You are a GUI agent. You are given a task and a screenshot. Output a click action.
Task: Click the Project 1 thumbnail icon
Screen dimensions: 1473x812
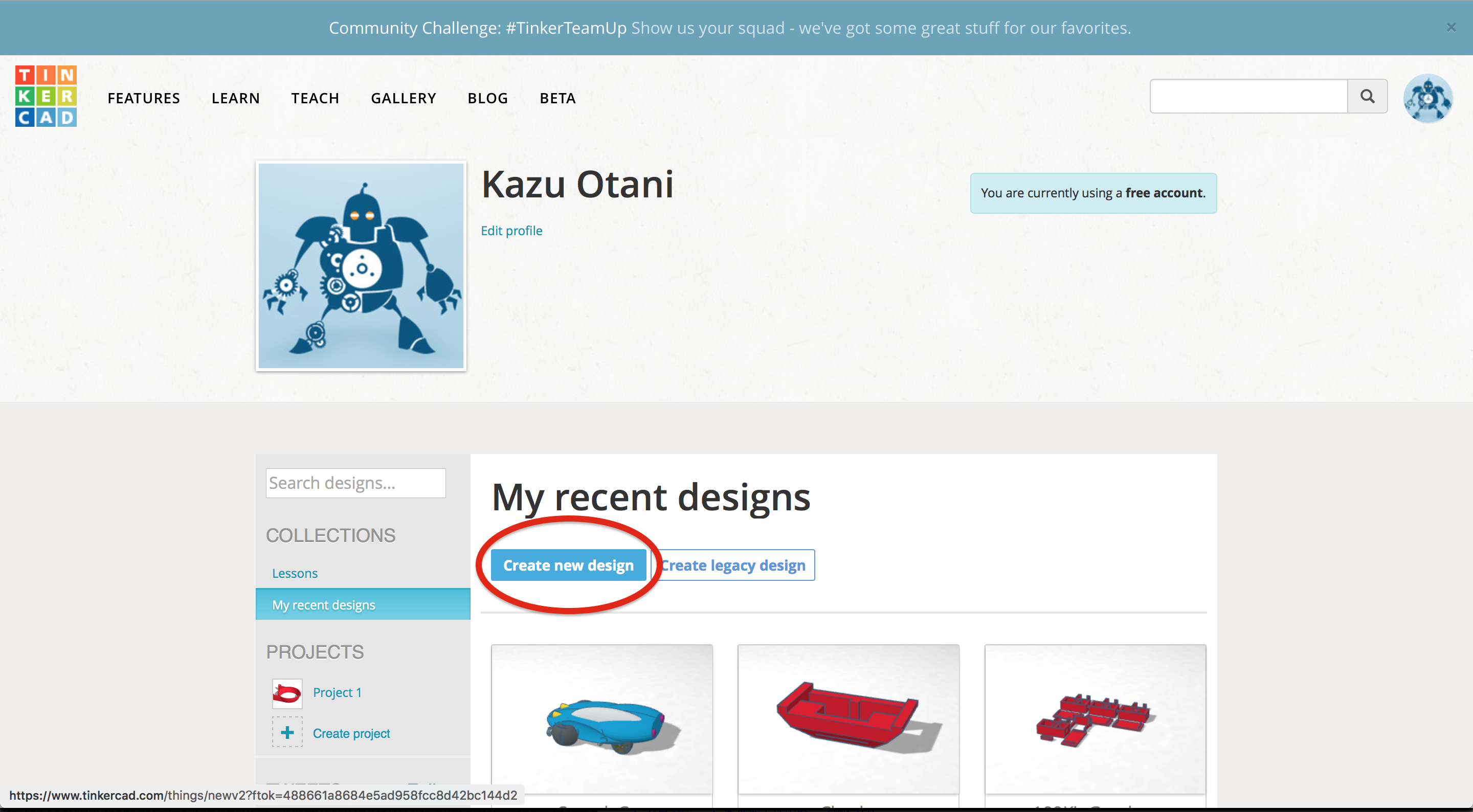coord(287,693)
